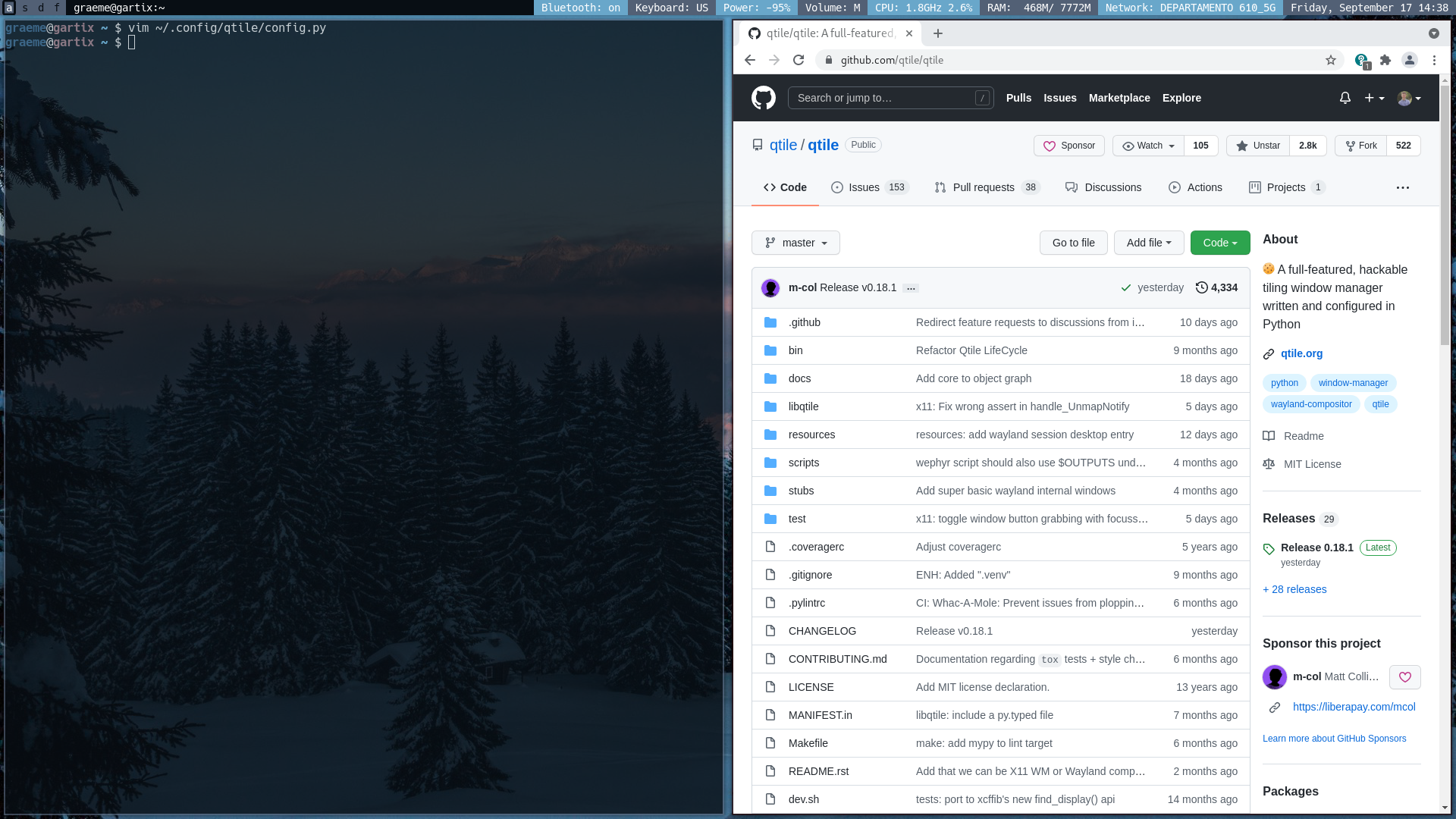The image size is (1456, 819).
Task: Expand the Add file dropdown
Action: point(1149,243)
